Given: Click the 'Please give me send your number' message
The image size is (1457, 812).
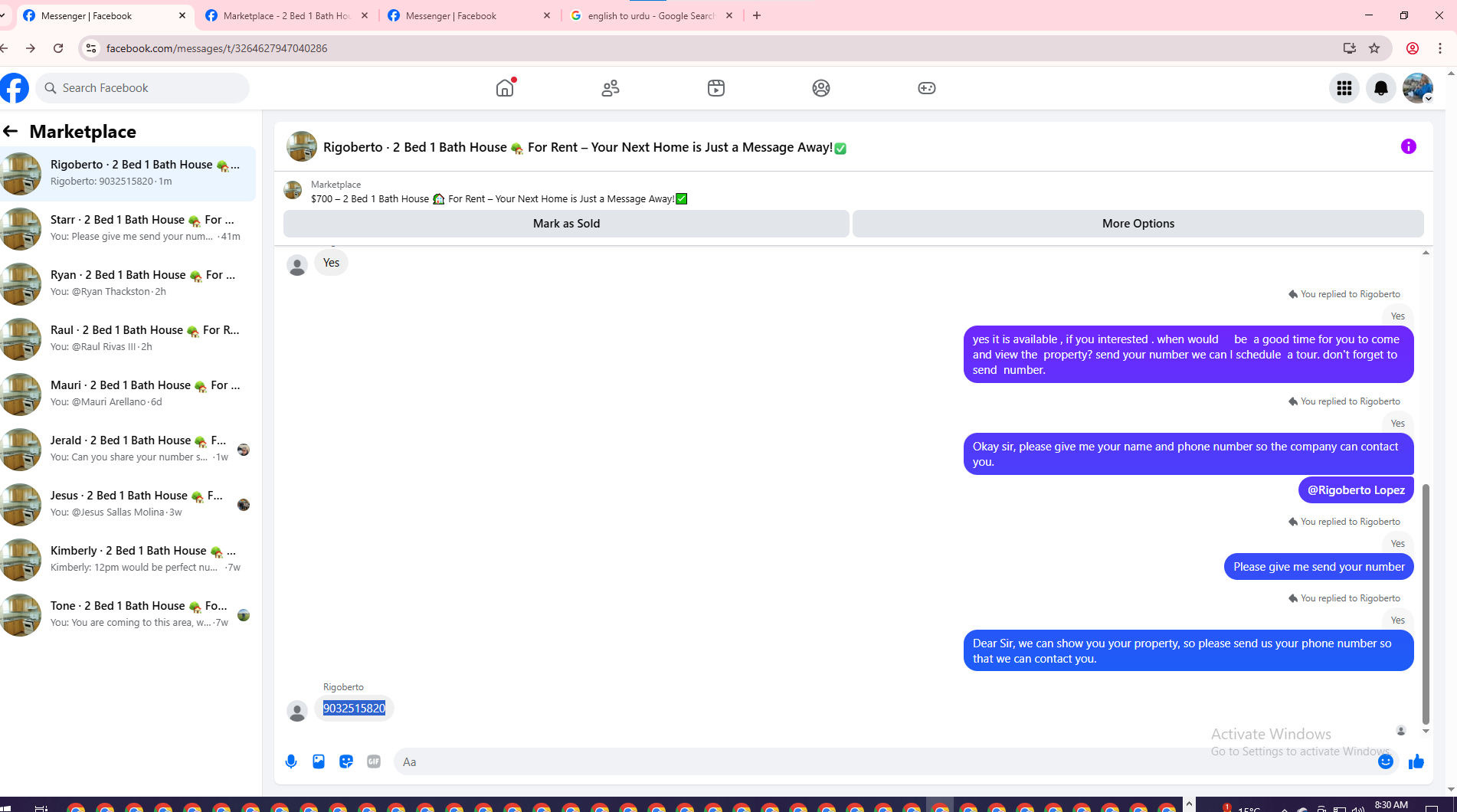Looking at the screenshot, I should click(x=1318, y=567).
